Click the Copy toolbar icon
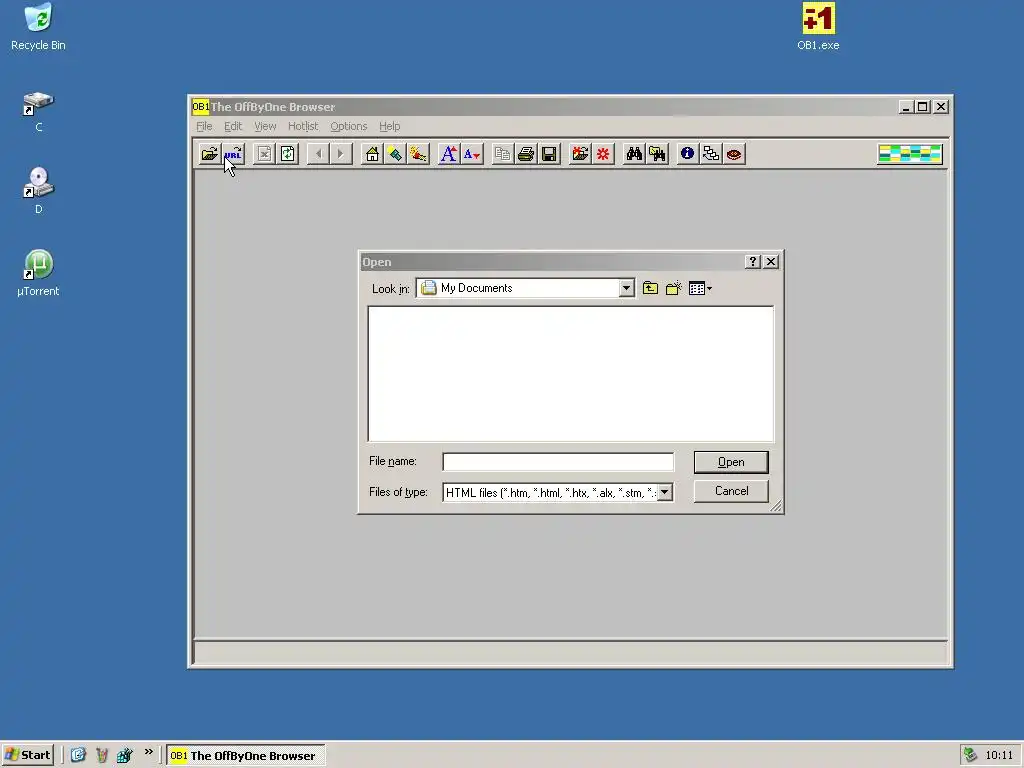The height and width of the screenshot is (768, 1024). coord(502,154)
